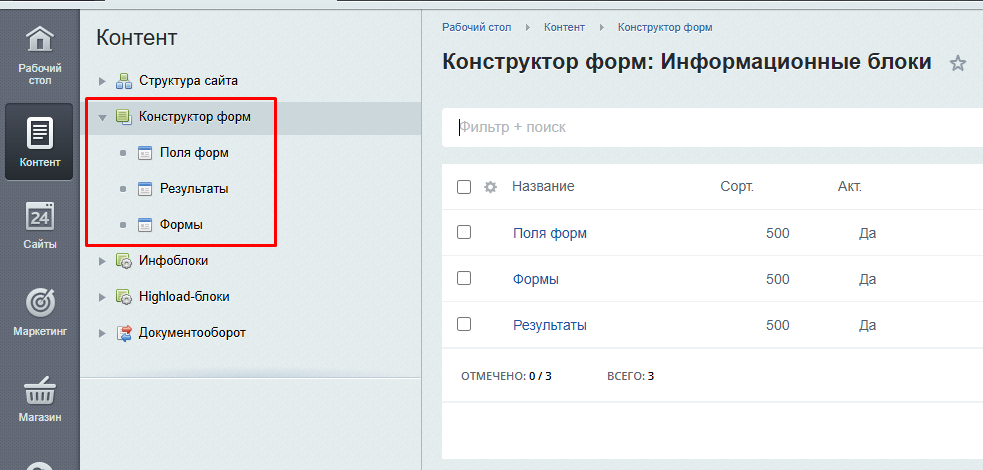Expand the Highload-блоки tree node
Image resolution: width=983 pixels, height=470 pixels.
[x=102, y=297]
